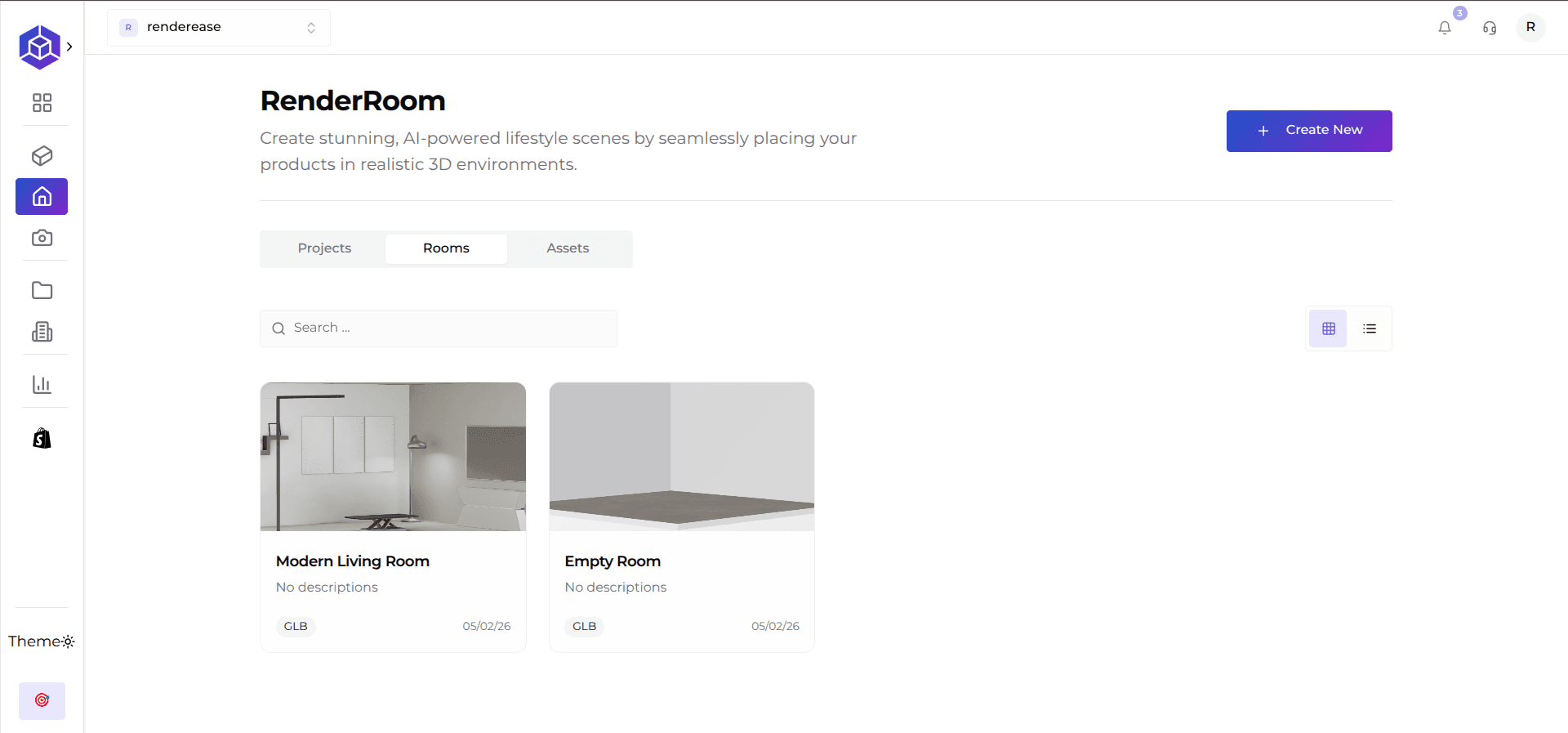This screenshot has height=733, width=1568.
Task: Open the Empty Room thumbnail
Action: (x=682, y=457)
